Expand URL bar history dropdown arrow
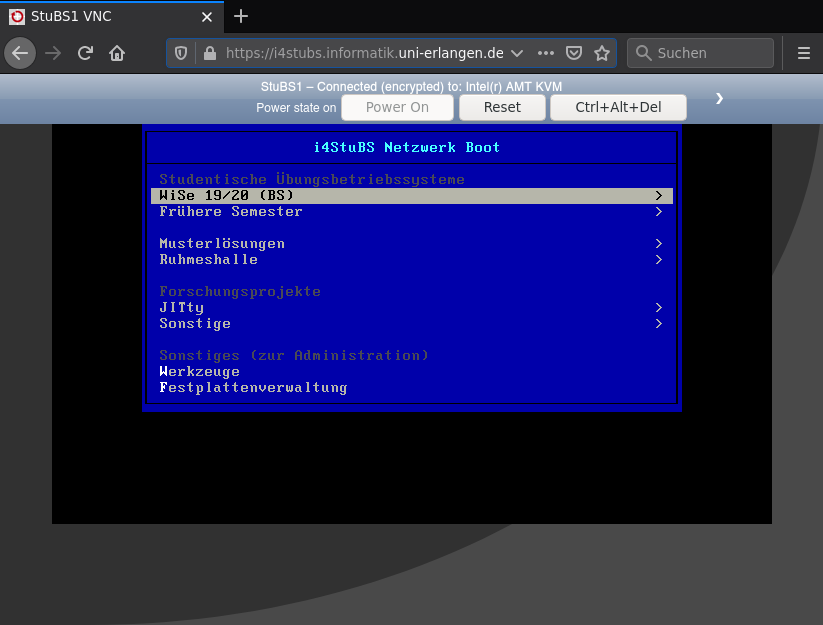Image resolution: width=823 pixels, height=625 pixels. tap(516, 53)
